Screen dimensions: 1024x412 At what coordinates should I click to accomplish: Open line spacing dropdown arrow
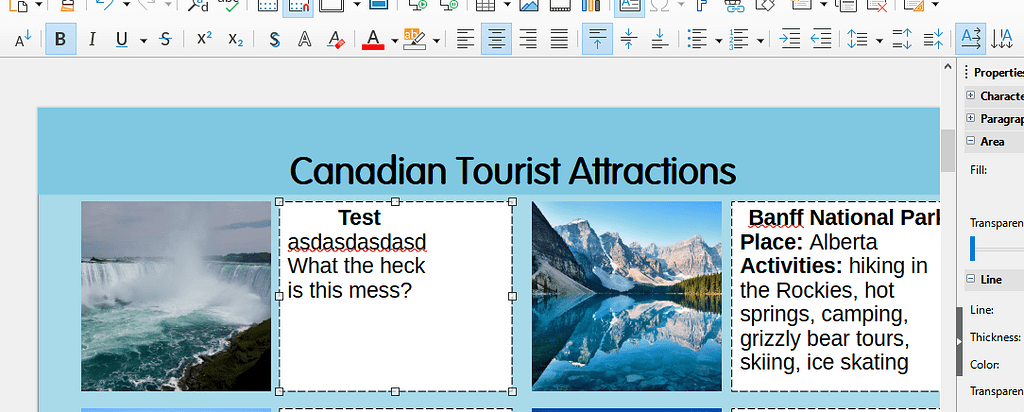tap(879, 40)
